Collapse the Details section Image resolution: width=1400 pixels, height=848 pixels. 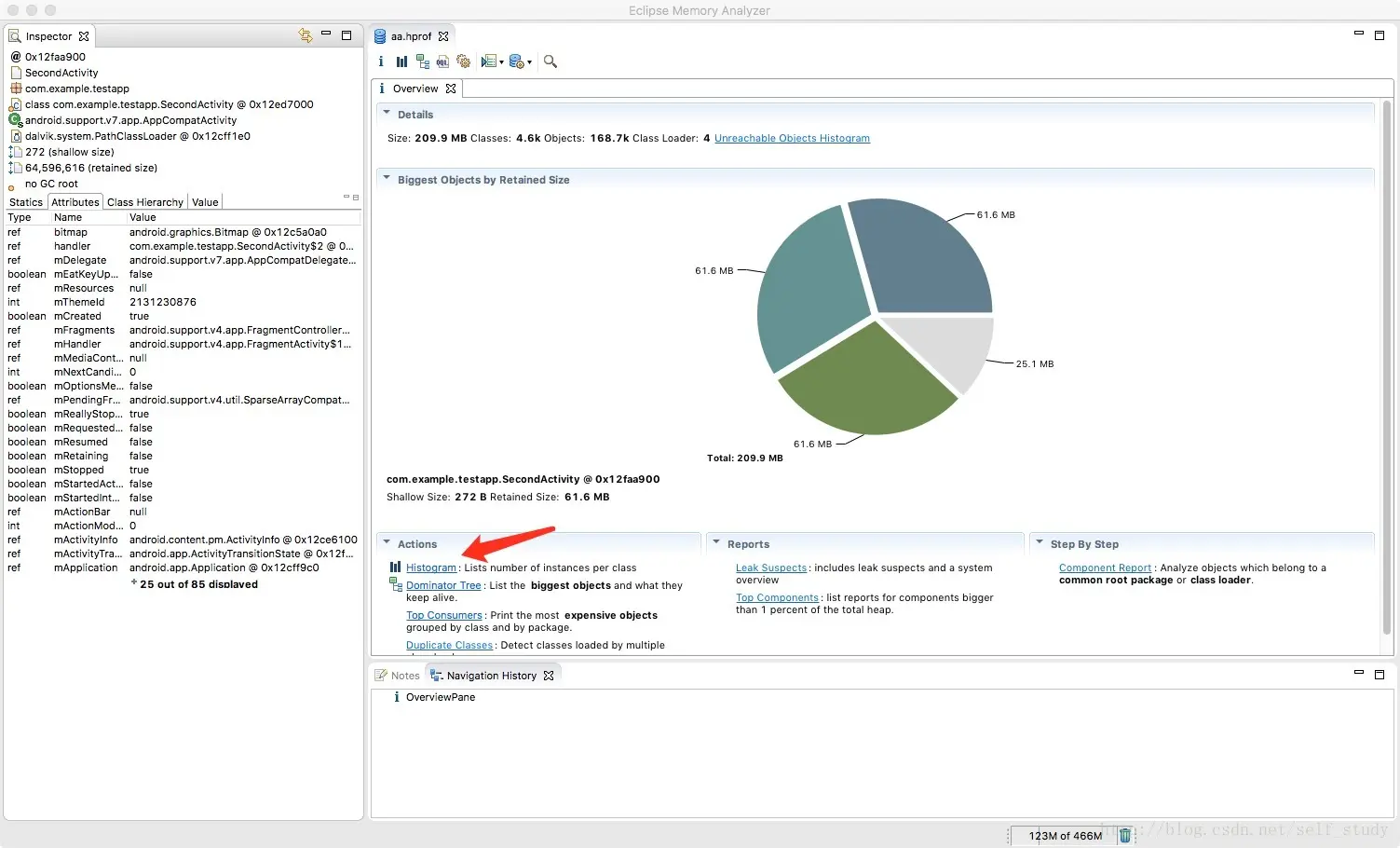tap(387, 114)
